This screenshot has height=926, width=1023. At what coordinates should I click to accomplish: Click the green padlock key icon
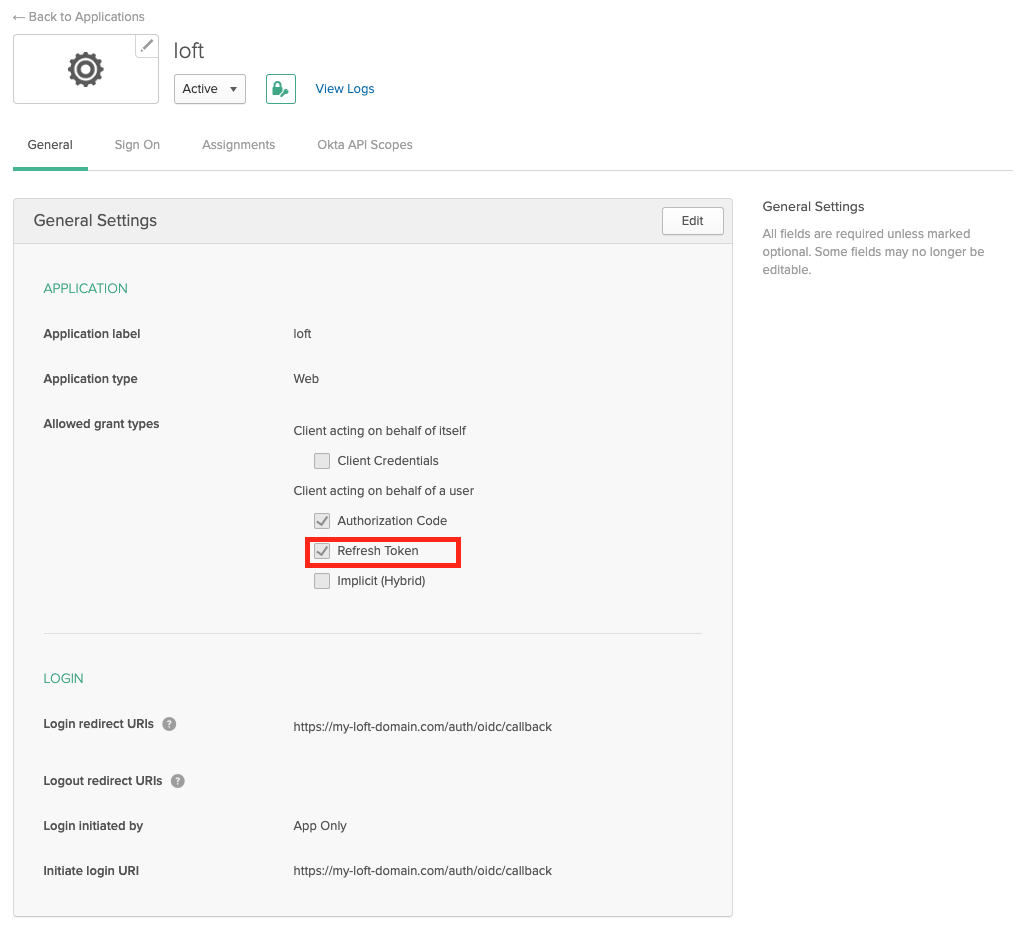click(280, 88)
